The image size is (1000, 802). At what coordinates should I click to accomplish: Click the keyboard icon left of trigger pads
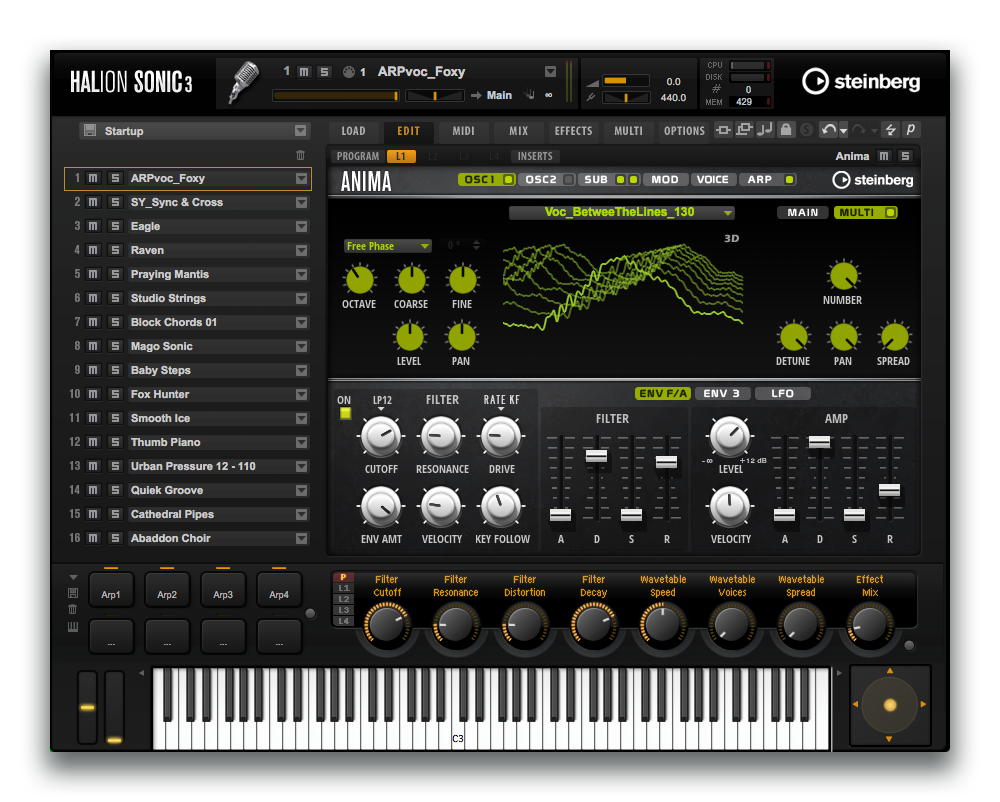point(73,627)
